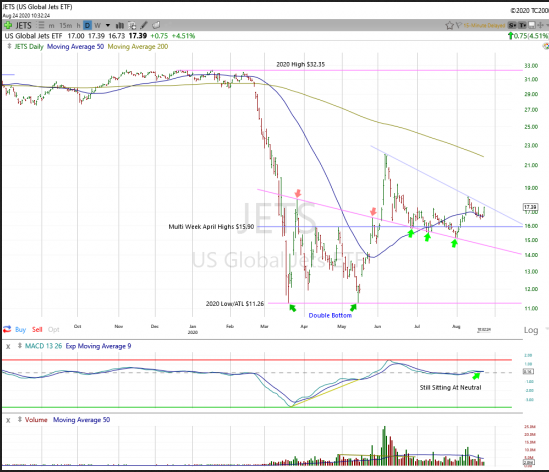549x472 pixels.
Task: Click the Moving Average 50 price label
Action: click(x=75, y=47)
